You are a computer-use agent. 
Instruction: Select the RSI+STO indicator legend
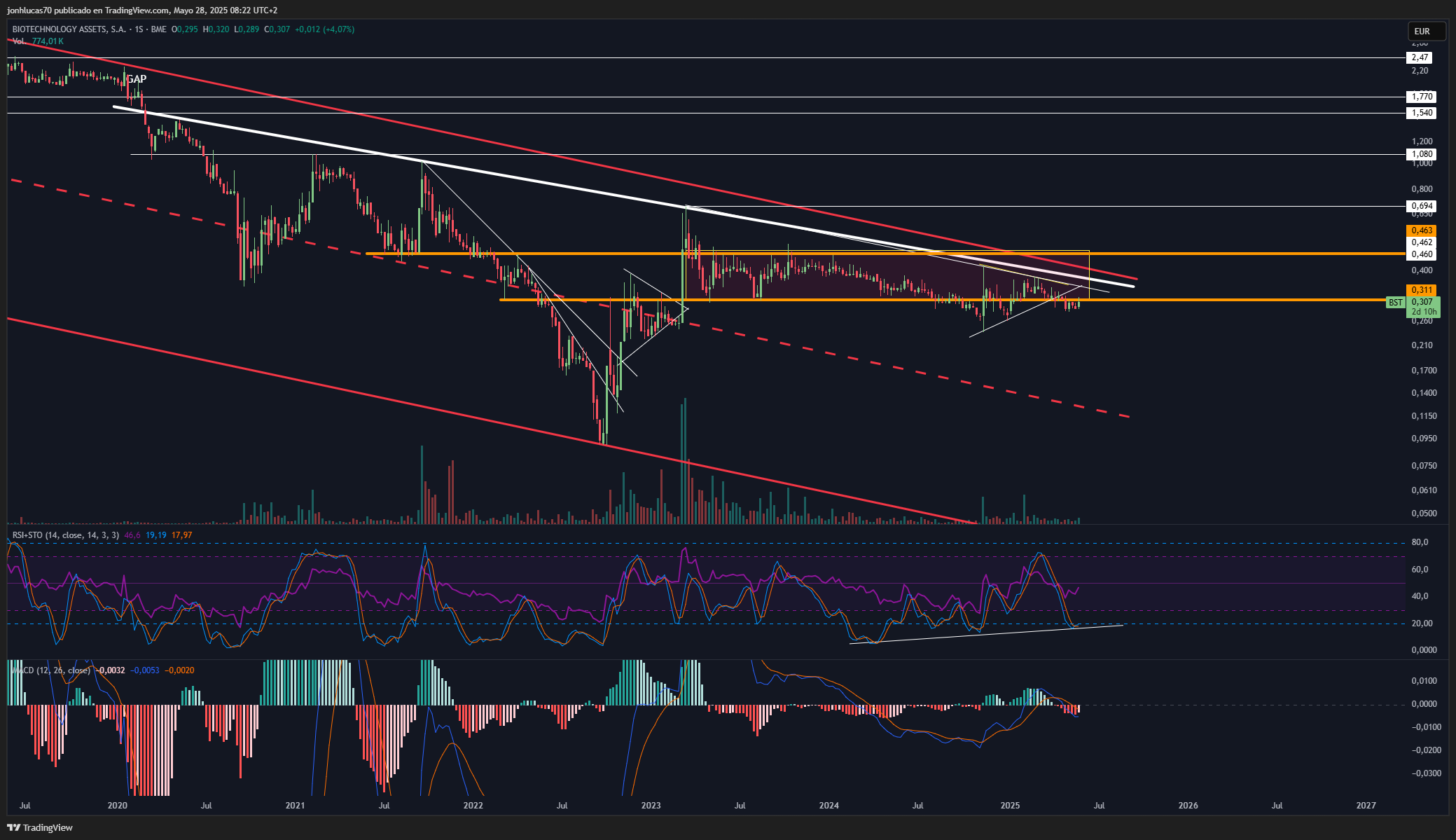pyautogui.click(x=67, y=535)
